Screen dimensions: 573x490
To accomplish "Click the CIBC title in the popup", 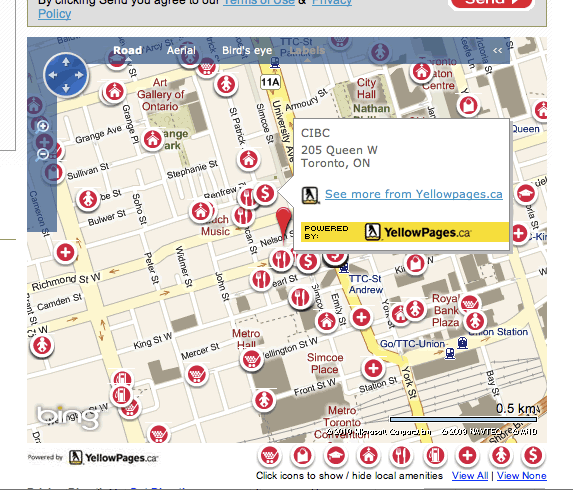I will (x=315, y=133).
